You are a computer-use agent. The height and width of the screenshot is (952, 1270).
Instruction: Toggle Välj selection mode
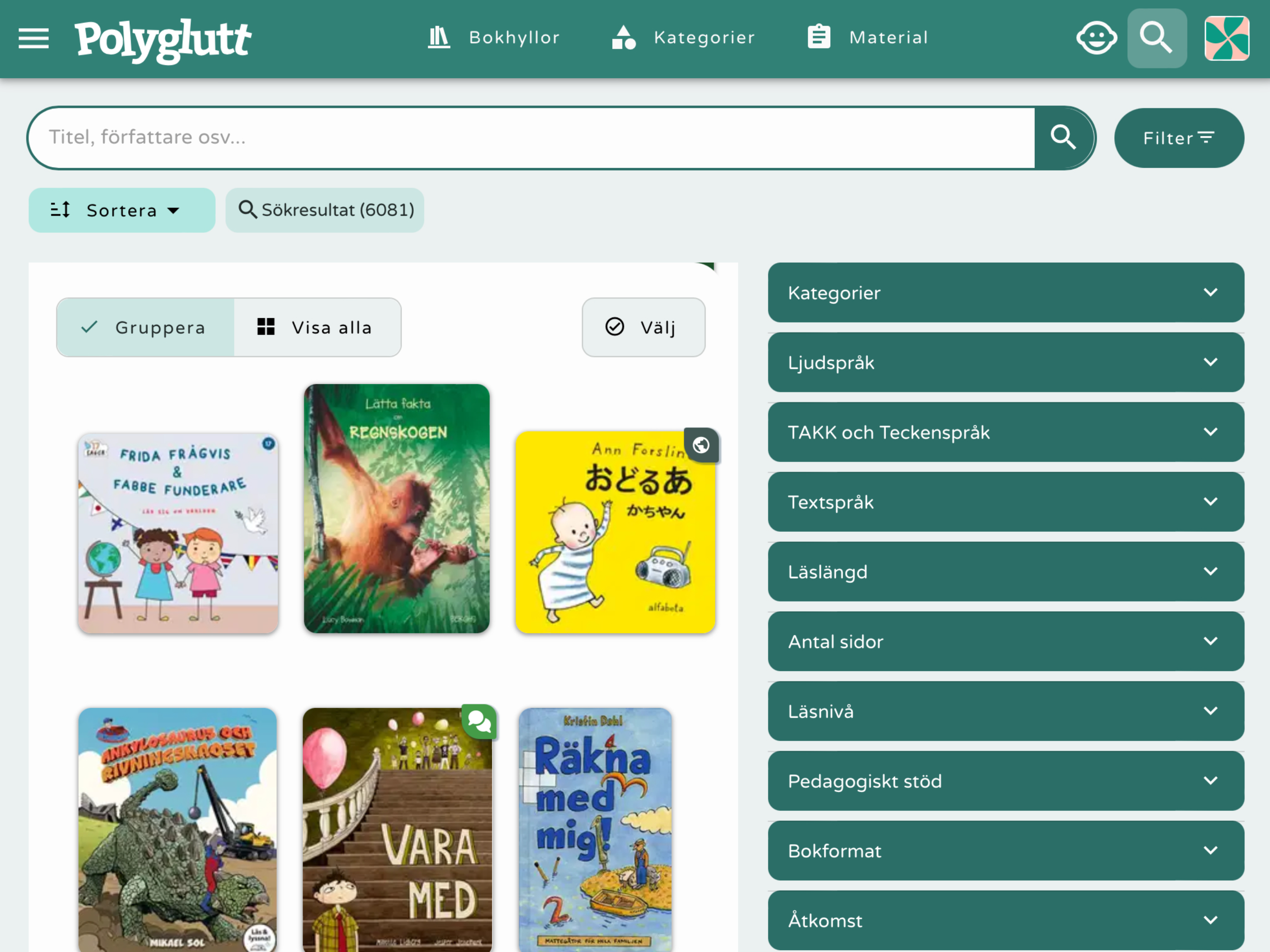(644, 327)
